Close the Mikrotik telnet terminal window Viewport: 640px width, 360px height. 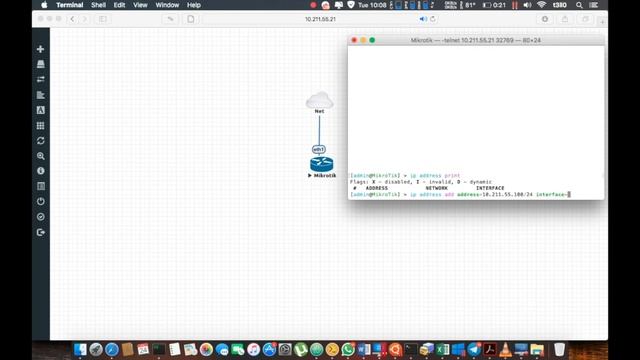[354, 40]
